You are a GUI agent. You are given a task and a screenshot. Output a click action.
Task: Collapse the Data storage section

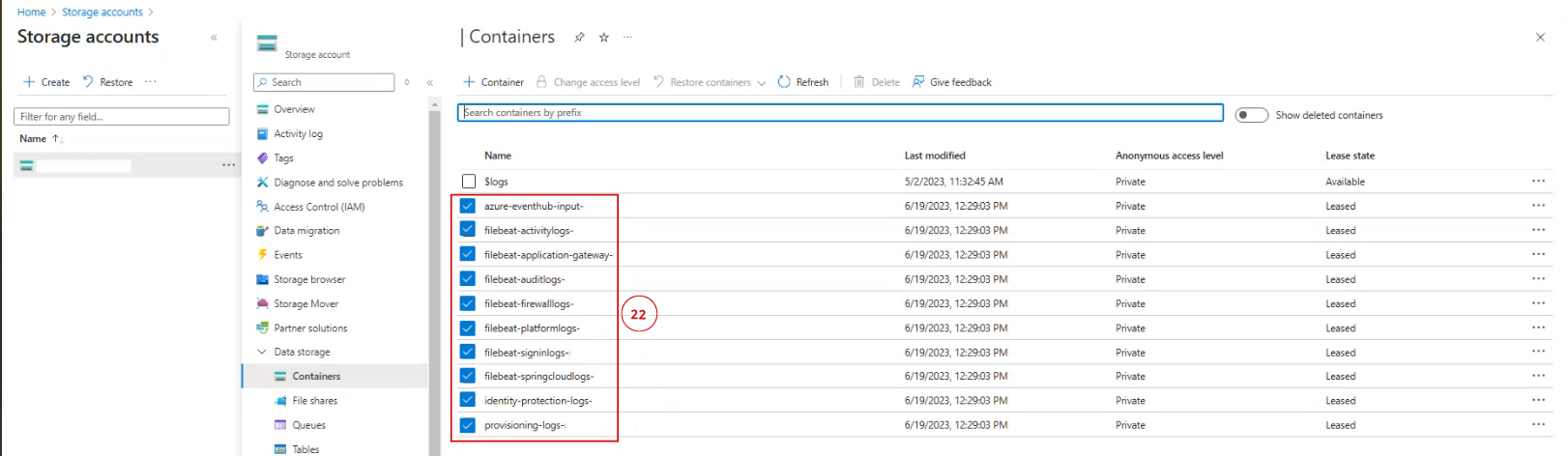click(261, 352)
